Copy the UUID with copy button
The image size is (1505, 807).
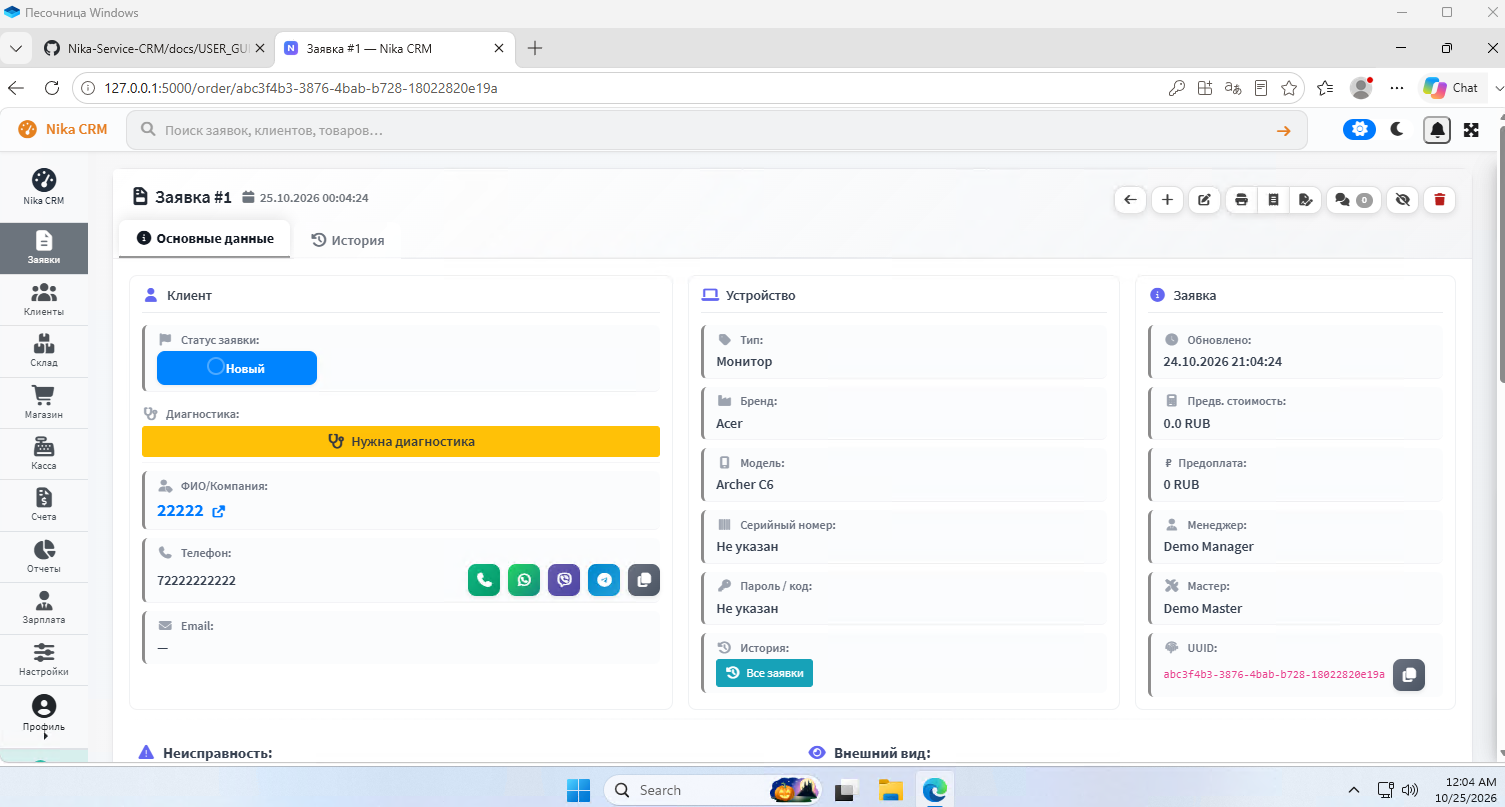[x=1409, y=675]
